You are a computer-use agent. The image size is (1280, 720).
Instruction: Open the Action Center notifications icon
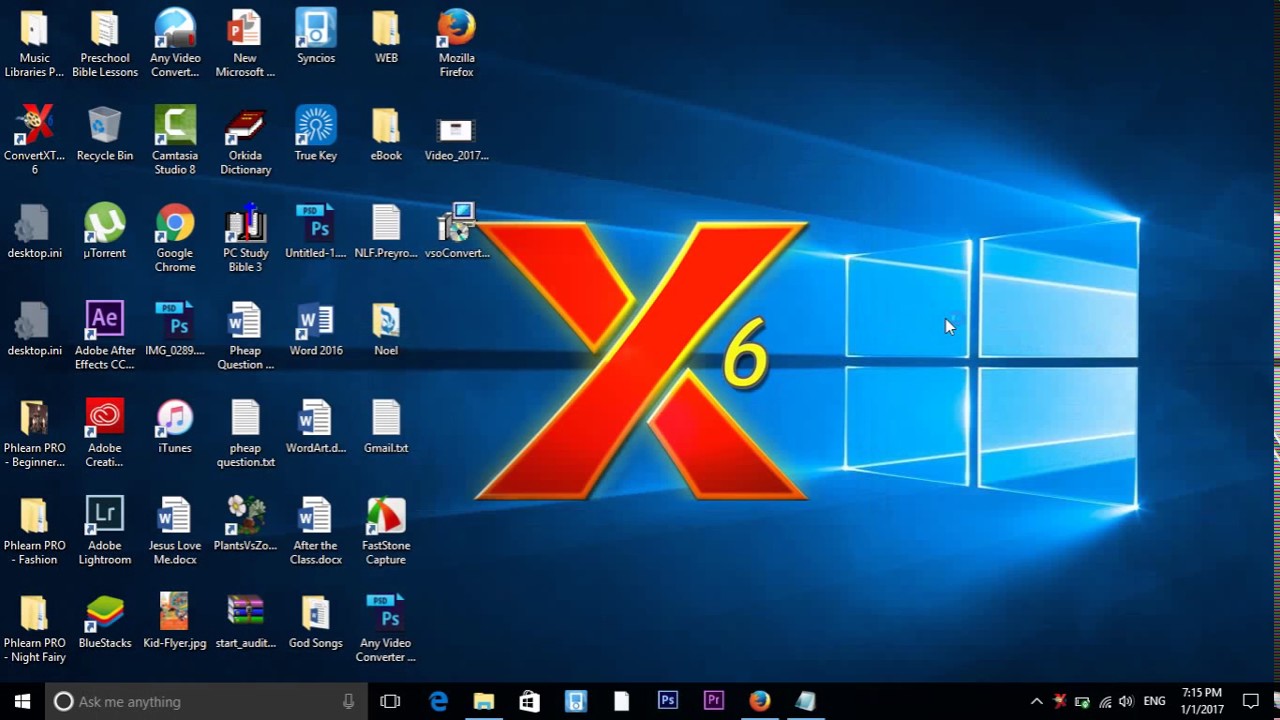1251,701
